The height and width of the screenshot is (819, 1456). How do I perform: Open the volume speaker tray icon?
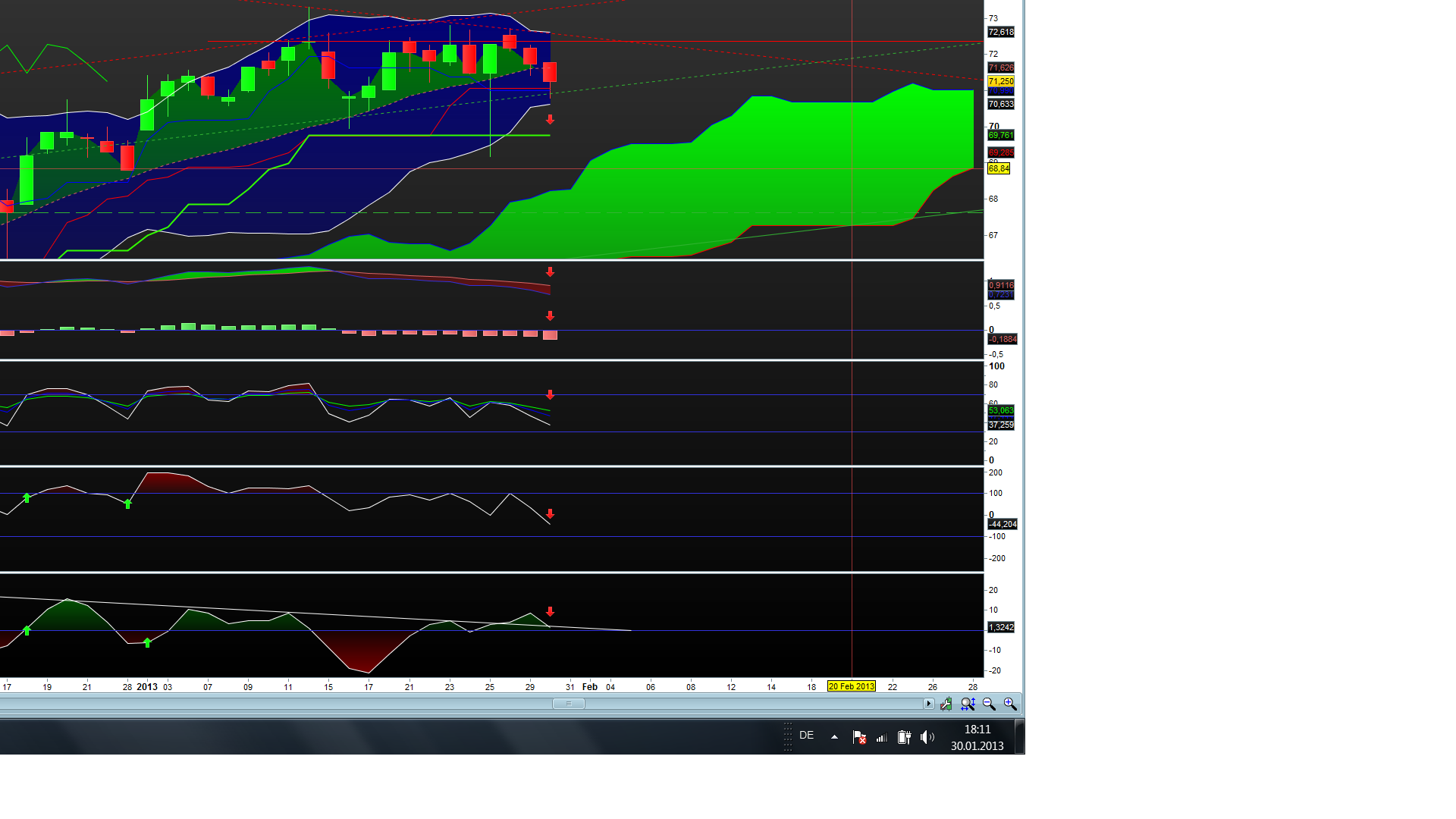[927, 737]
